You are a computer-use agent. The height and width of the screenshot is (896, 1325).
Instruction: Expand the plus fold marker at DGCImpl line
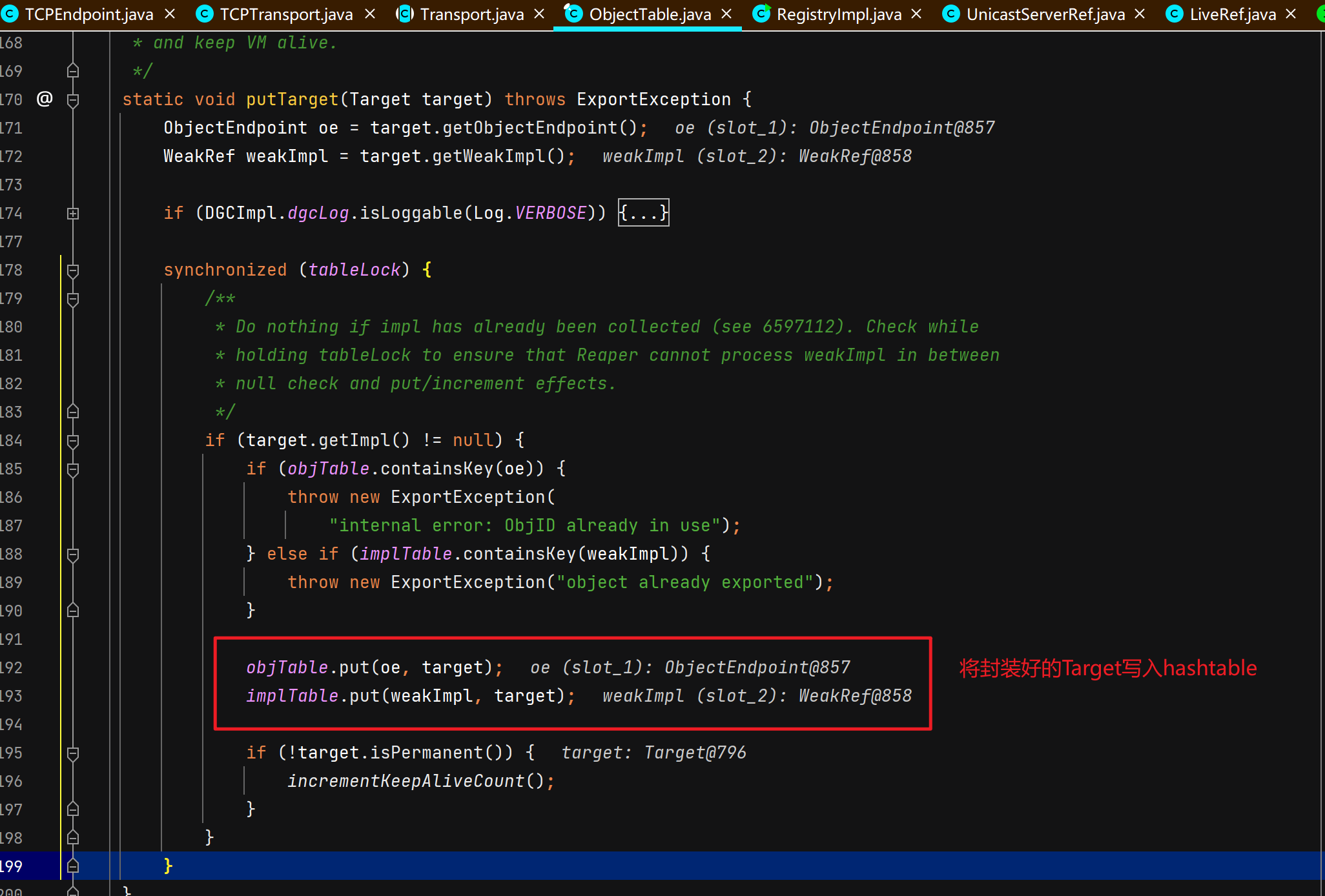pyautogui.click(x=73, y=213)
